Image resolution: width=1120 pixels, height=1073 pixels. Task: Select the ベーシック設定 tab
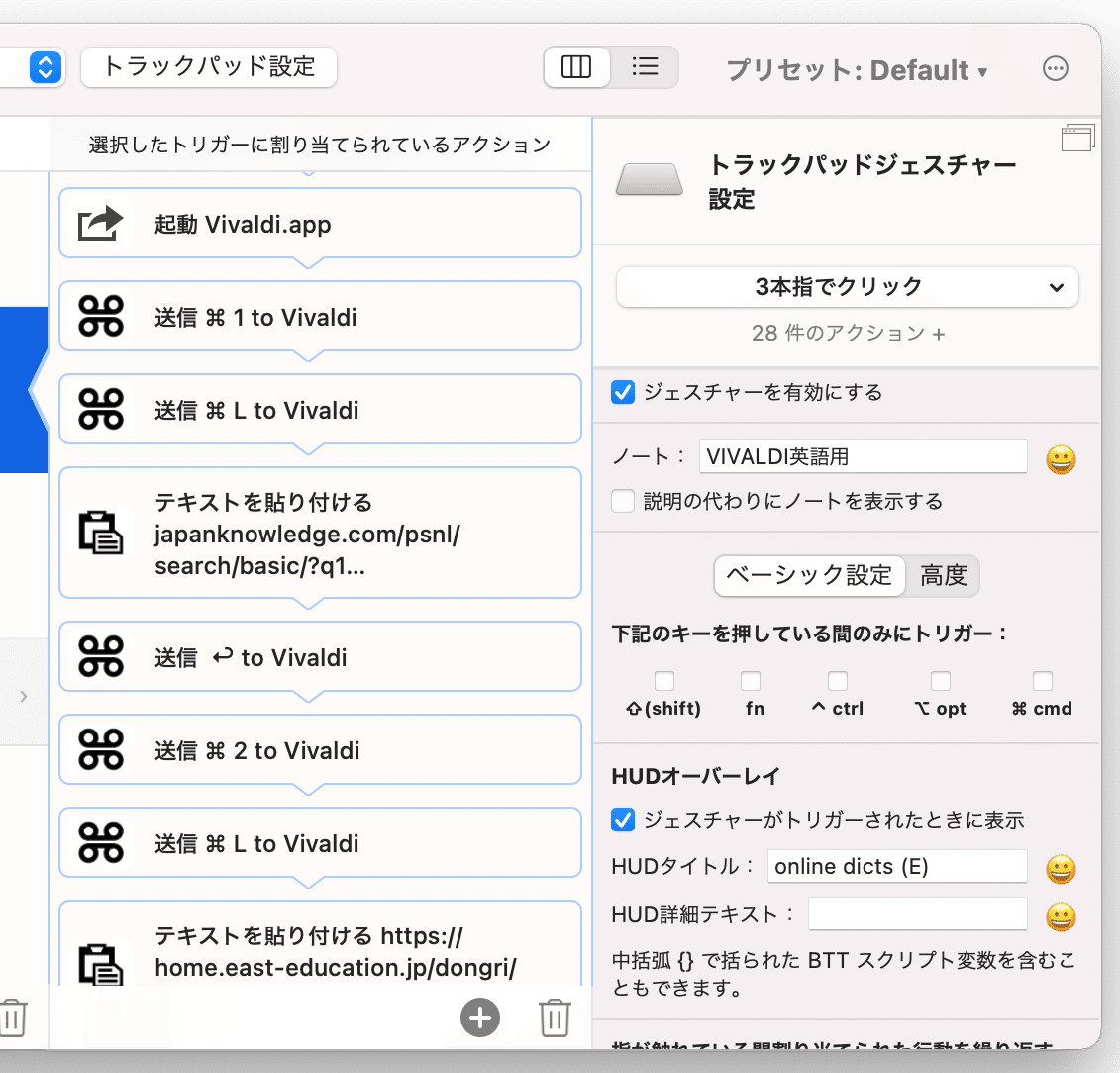click(809, 575)
